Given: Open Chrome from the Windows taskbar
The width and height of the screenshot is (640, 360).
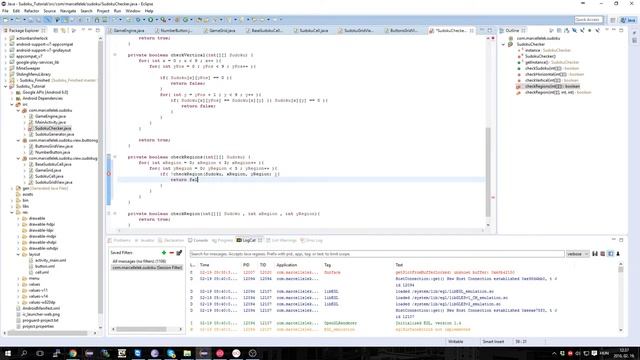Looking at the screenshot, I should tap(73, 353).
